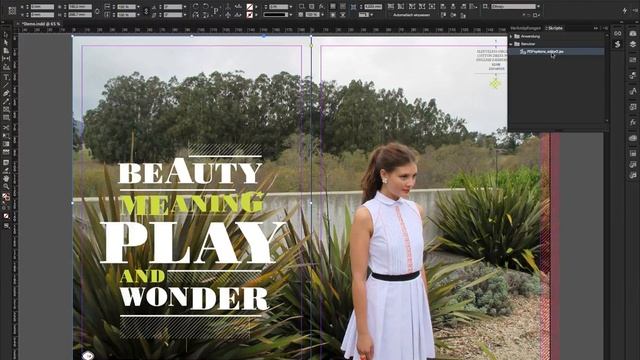Toggle the Fill/Stroke swatch in the toolbox
640x360 pixels.
pyautogui.click(x=6, y=197)
